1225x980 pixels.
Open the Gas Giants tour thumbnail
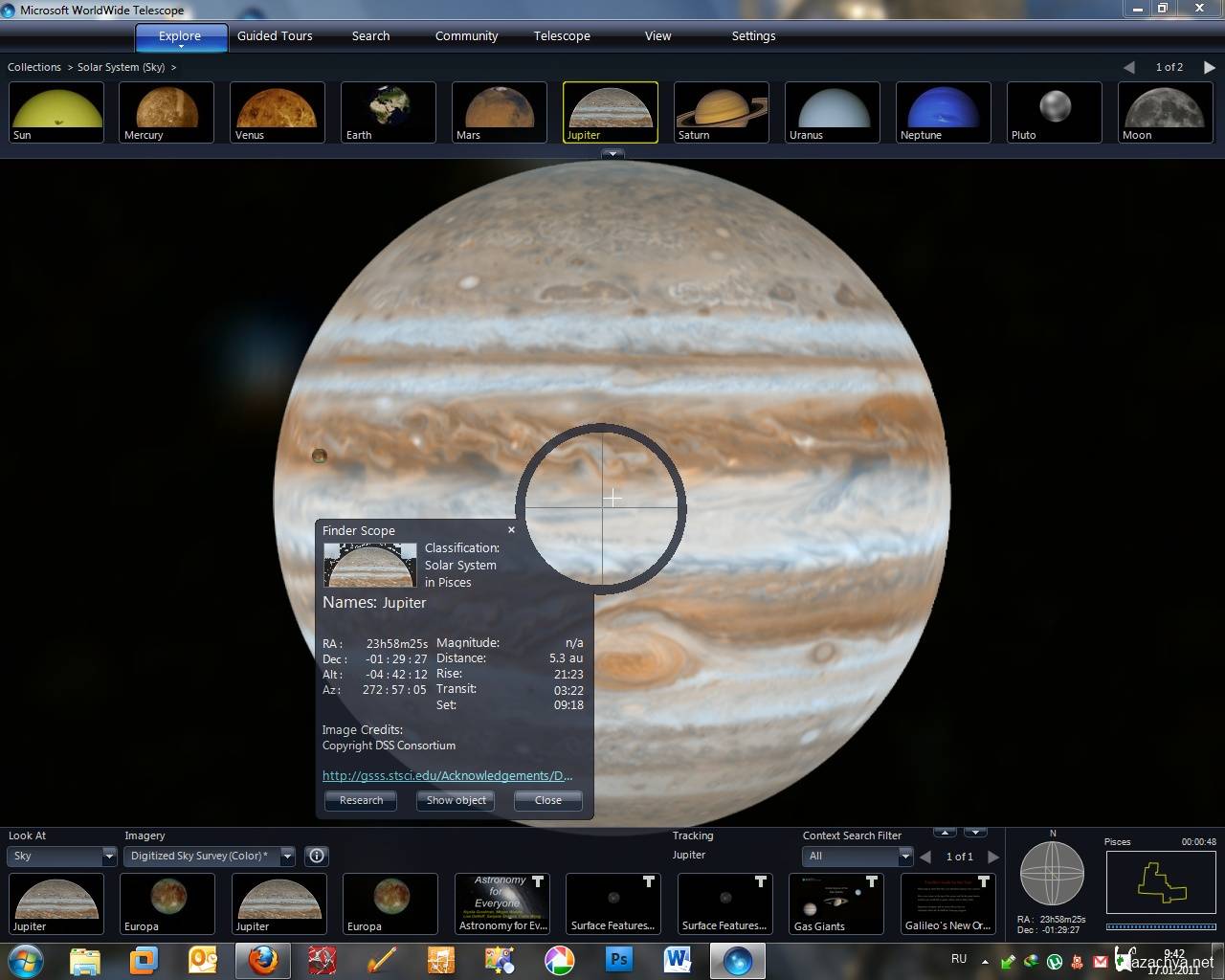835,902
